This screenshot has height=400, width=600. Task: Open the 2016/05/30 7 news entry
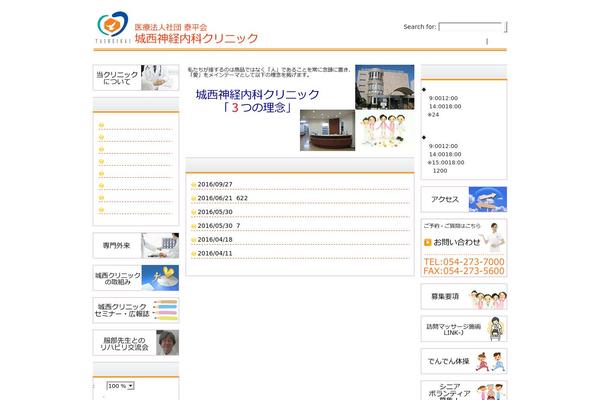coord(218,226)
